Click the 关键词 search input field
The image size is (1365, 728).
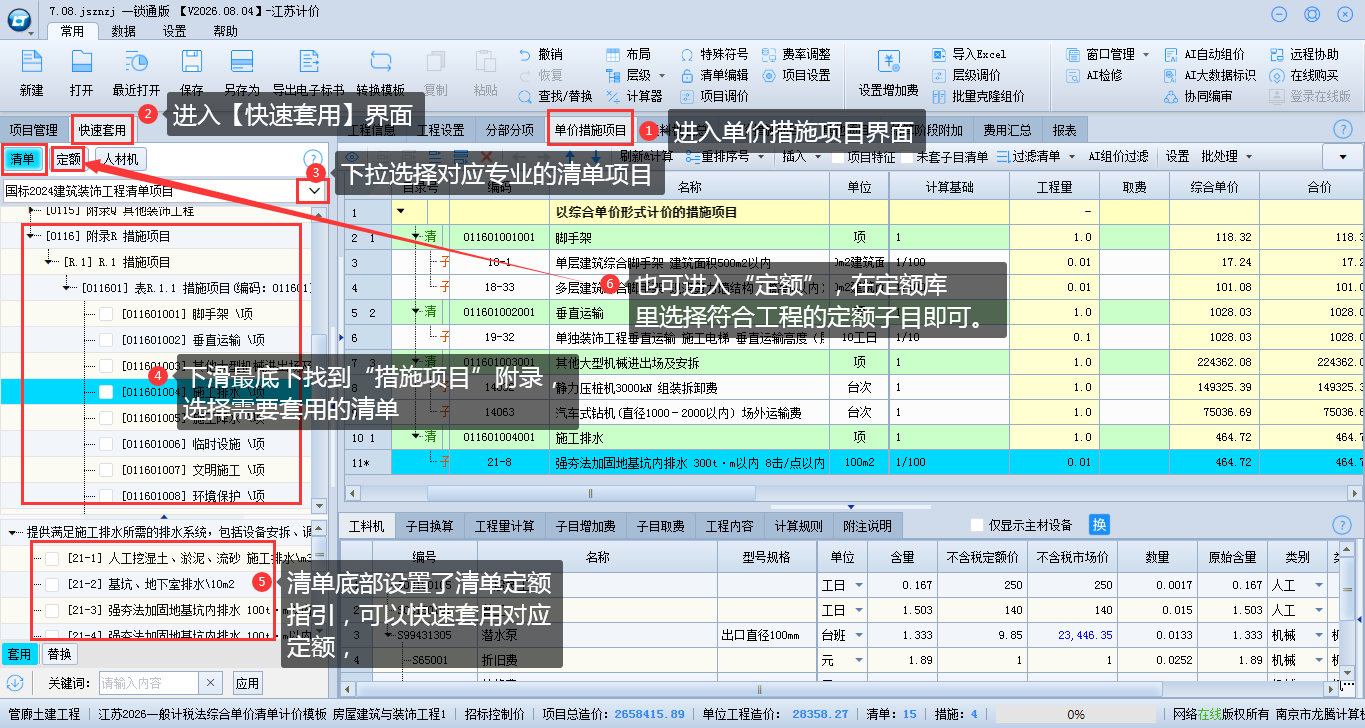[149, 683]
